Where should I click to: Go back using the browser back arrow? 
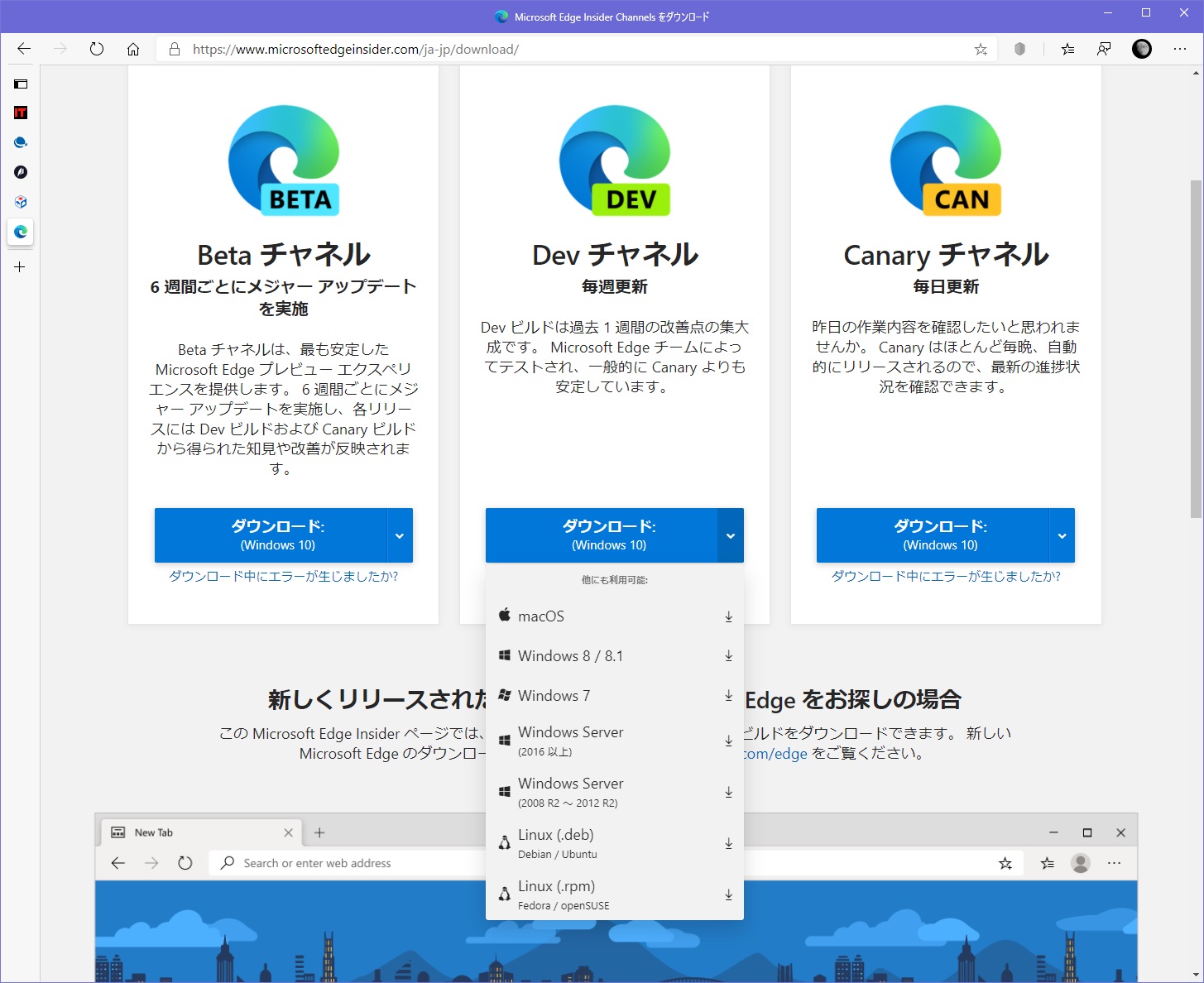(24, 49)
